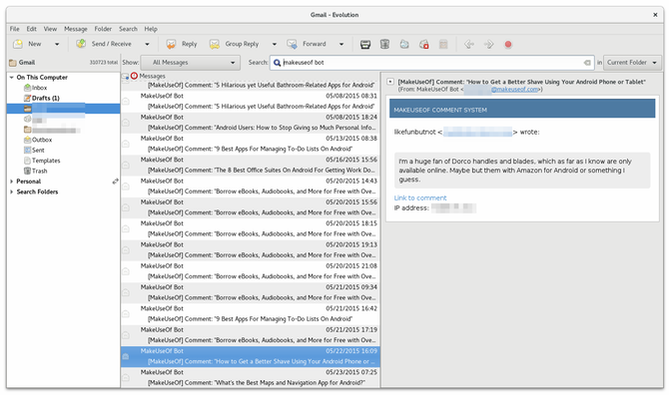Click the Delete message trash icon
The width and height of the screenshot is (669, 395).
385,44
